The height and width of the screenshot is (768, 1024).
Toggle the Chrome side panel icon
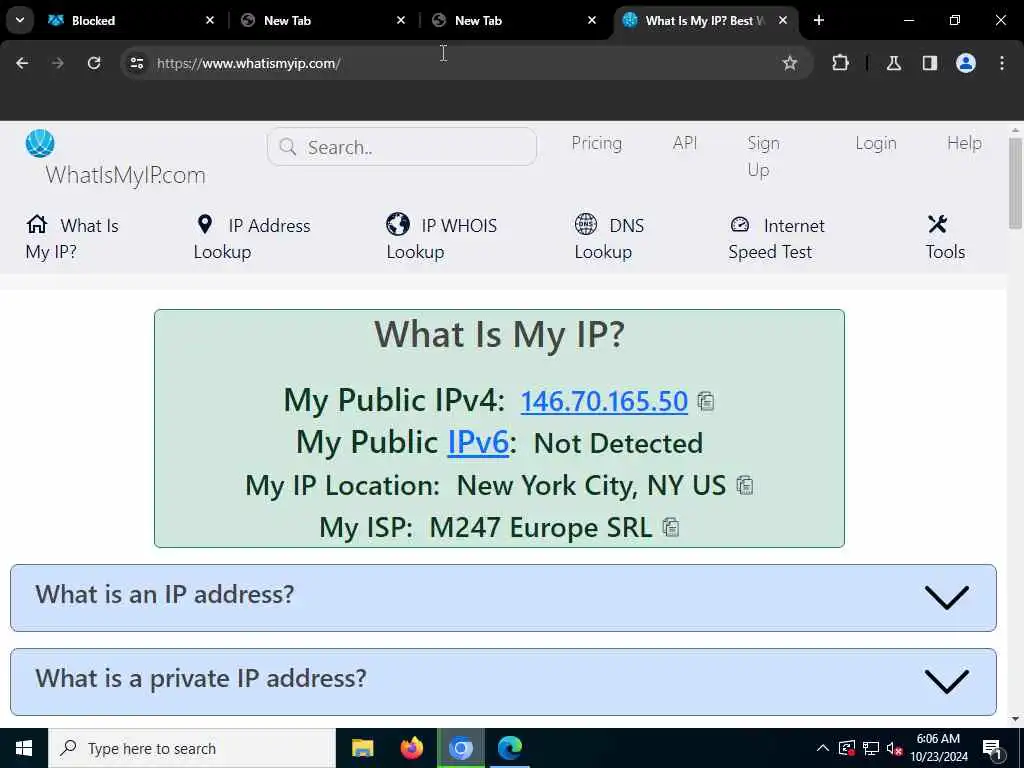coord(930,63)
